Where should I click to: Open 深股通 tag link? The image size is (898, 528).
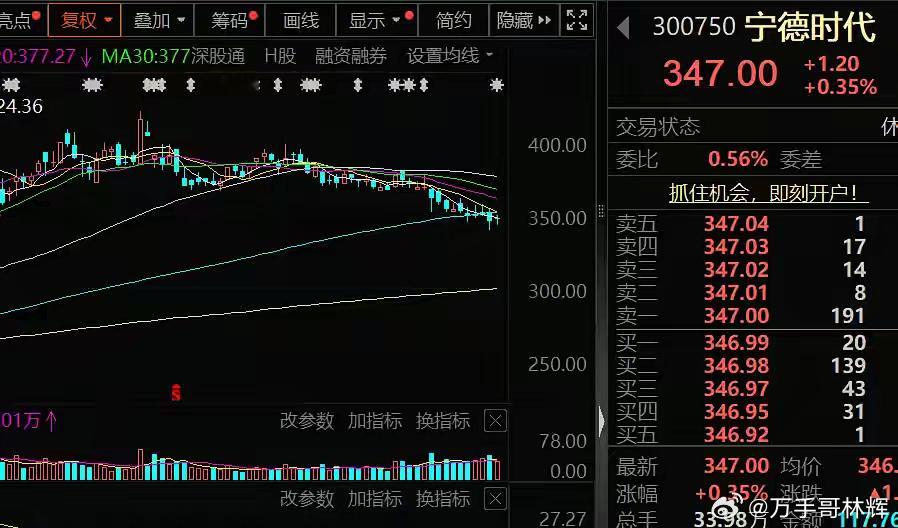218,56
